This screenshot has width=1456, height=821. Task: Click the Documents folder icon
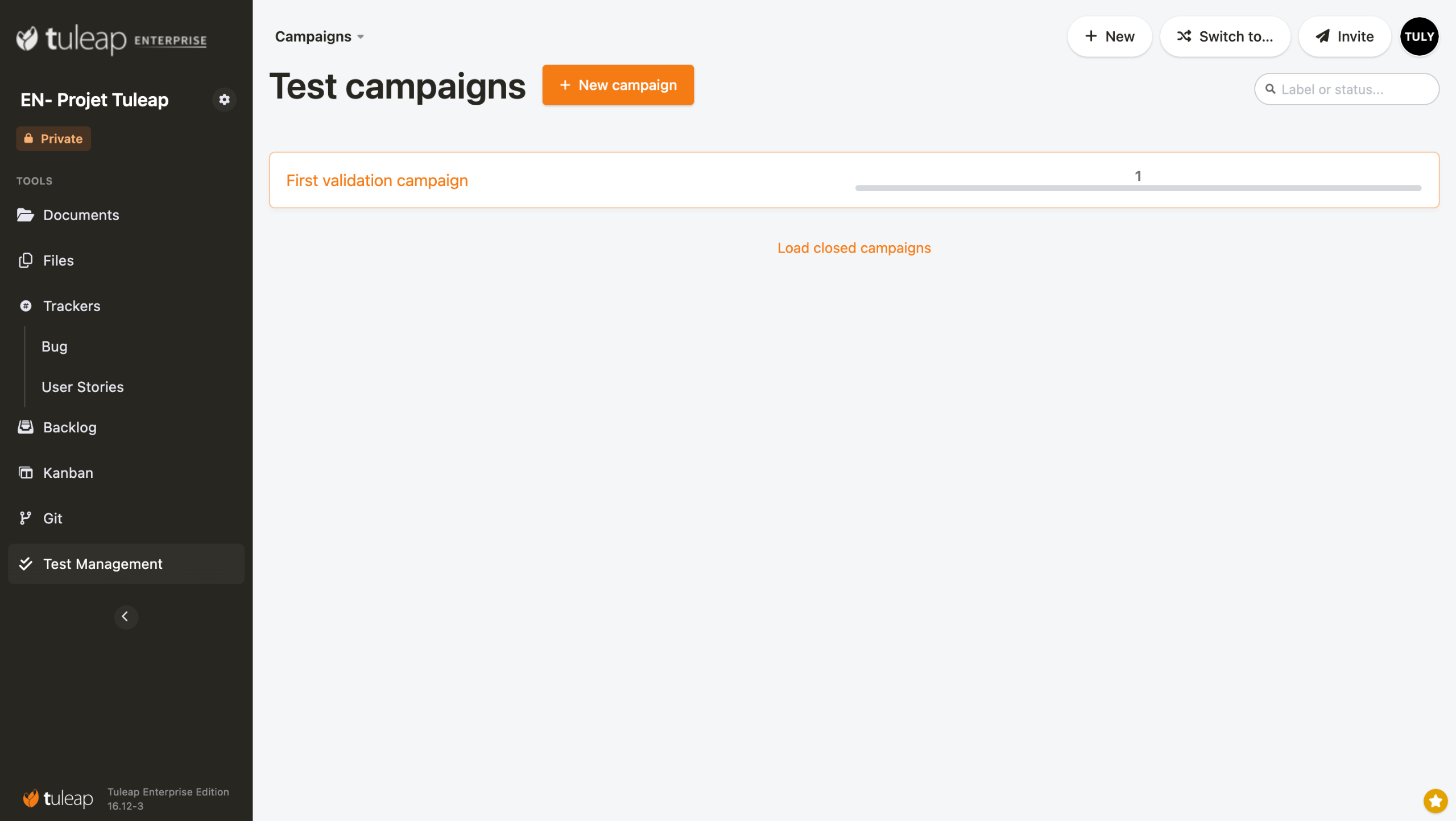click(25, 215)
